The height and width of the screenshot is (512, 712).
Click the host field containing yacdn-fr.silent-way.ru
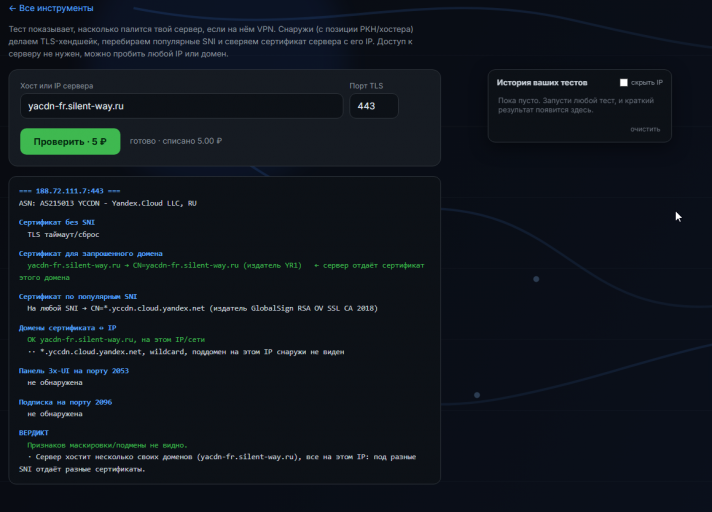pyautogui.click(x=182, y=106)
